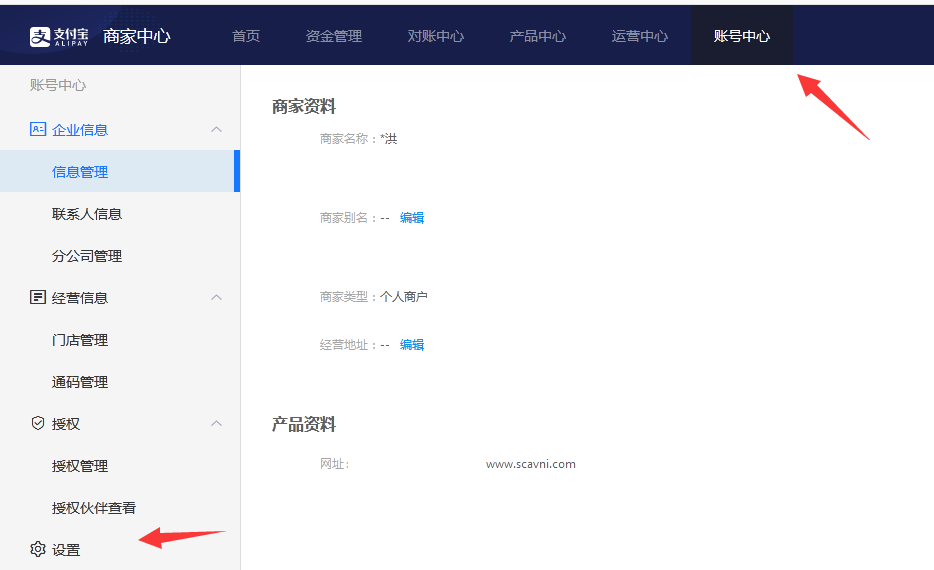Open the 首页 top navigation tab

tap(246, 36)
